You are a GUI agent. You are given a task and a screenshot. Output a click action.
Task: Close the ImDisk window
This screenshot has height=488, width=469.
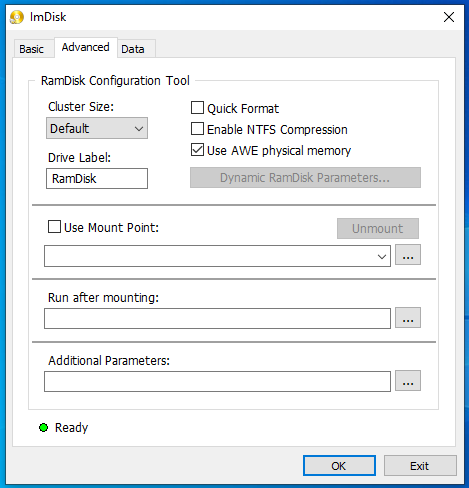point(449,17)
